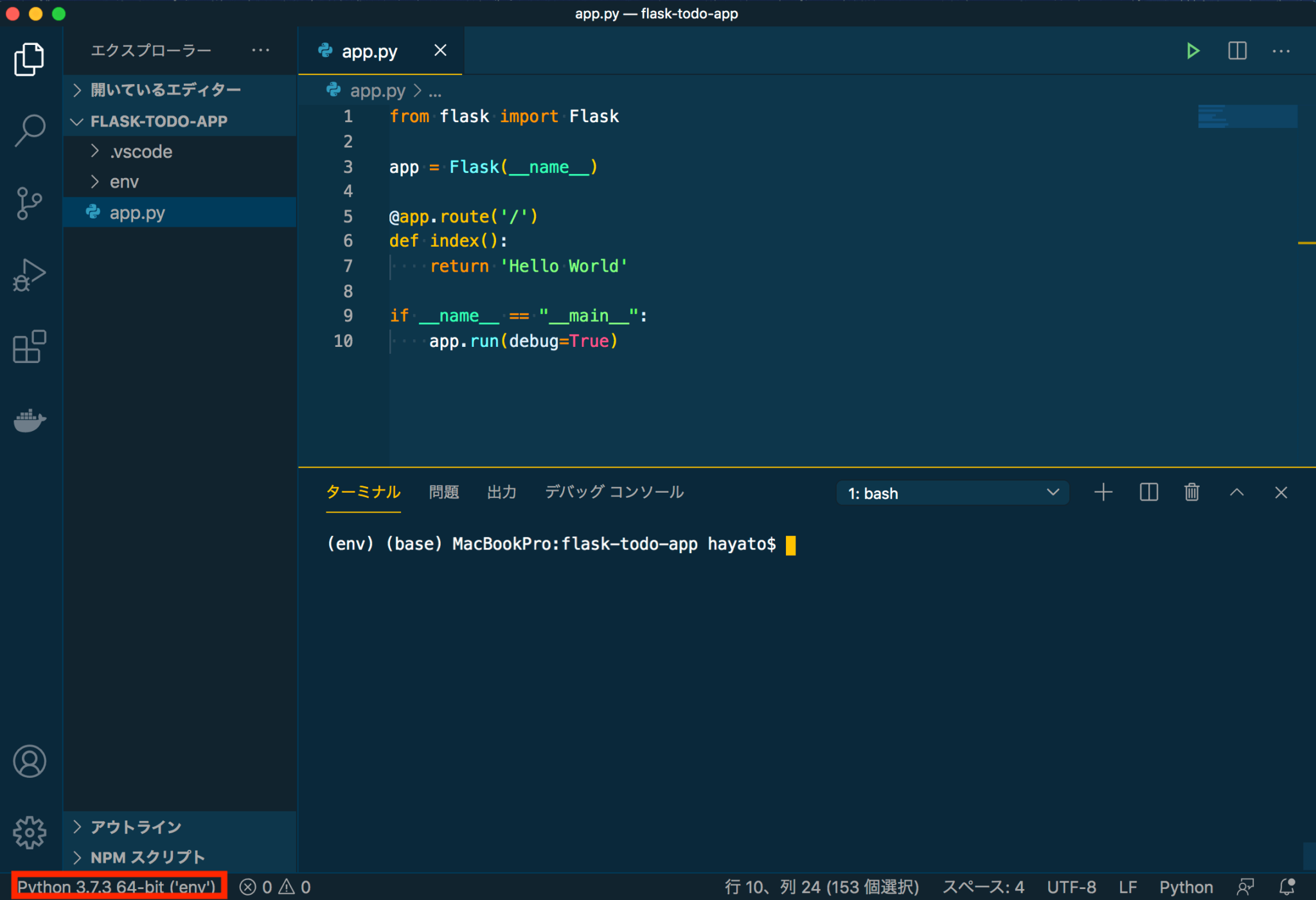
Task: Expand the .vscode folder
Action: tap(141, 152)
